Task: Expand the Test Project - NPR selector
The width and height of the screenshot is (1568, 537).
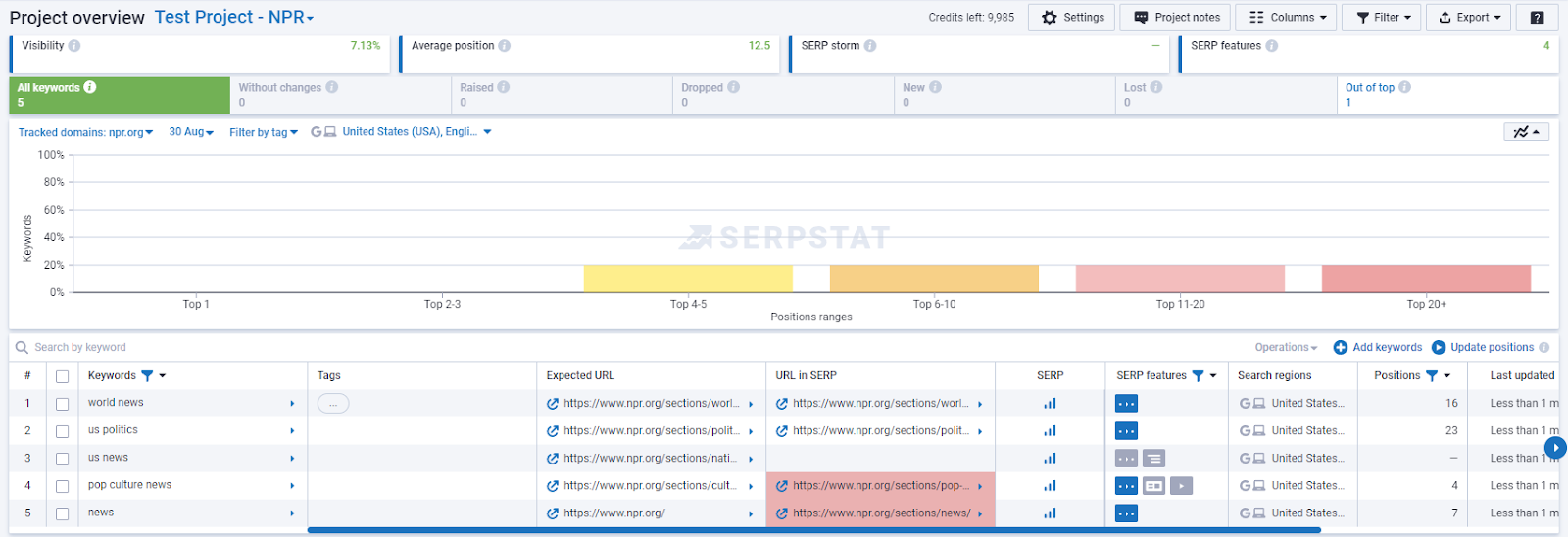Action: [x=234, y=18]
